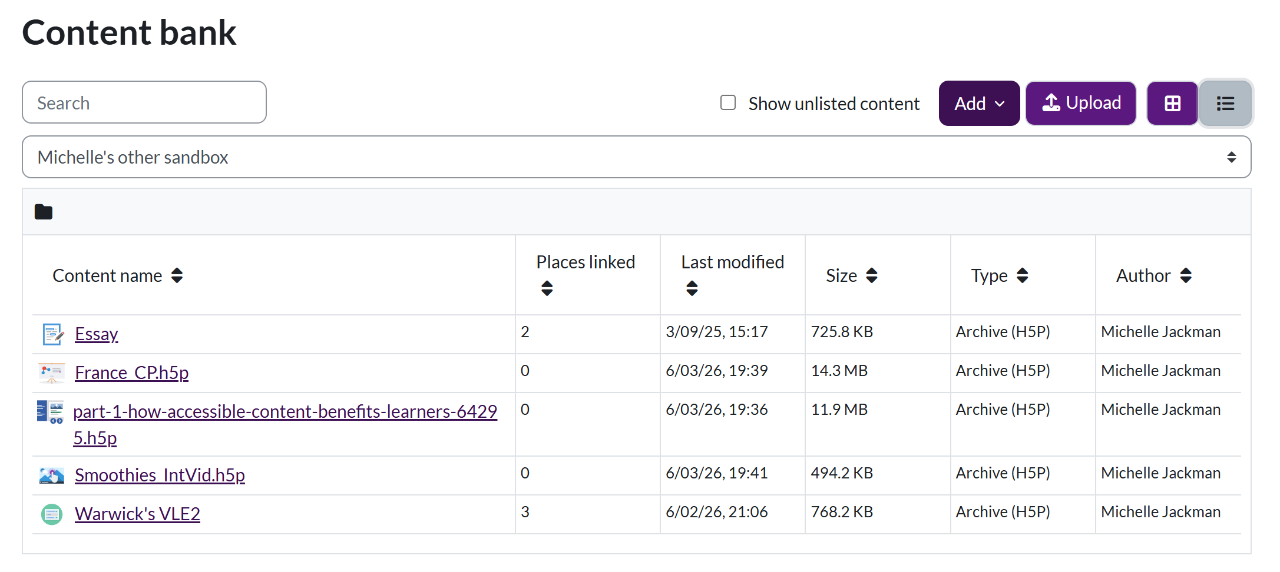Sort the table by Type
Screen dimensions: 1280x572
tap(1021, 276)
